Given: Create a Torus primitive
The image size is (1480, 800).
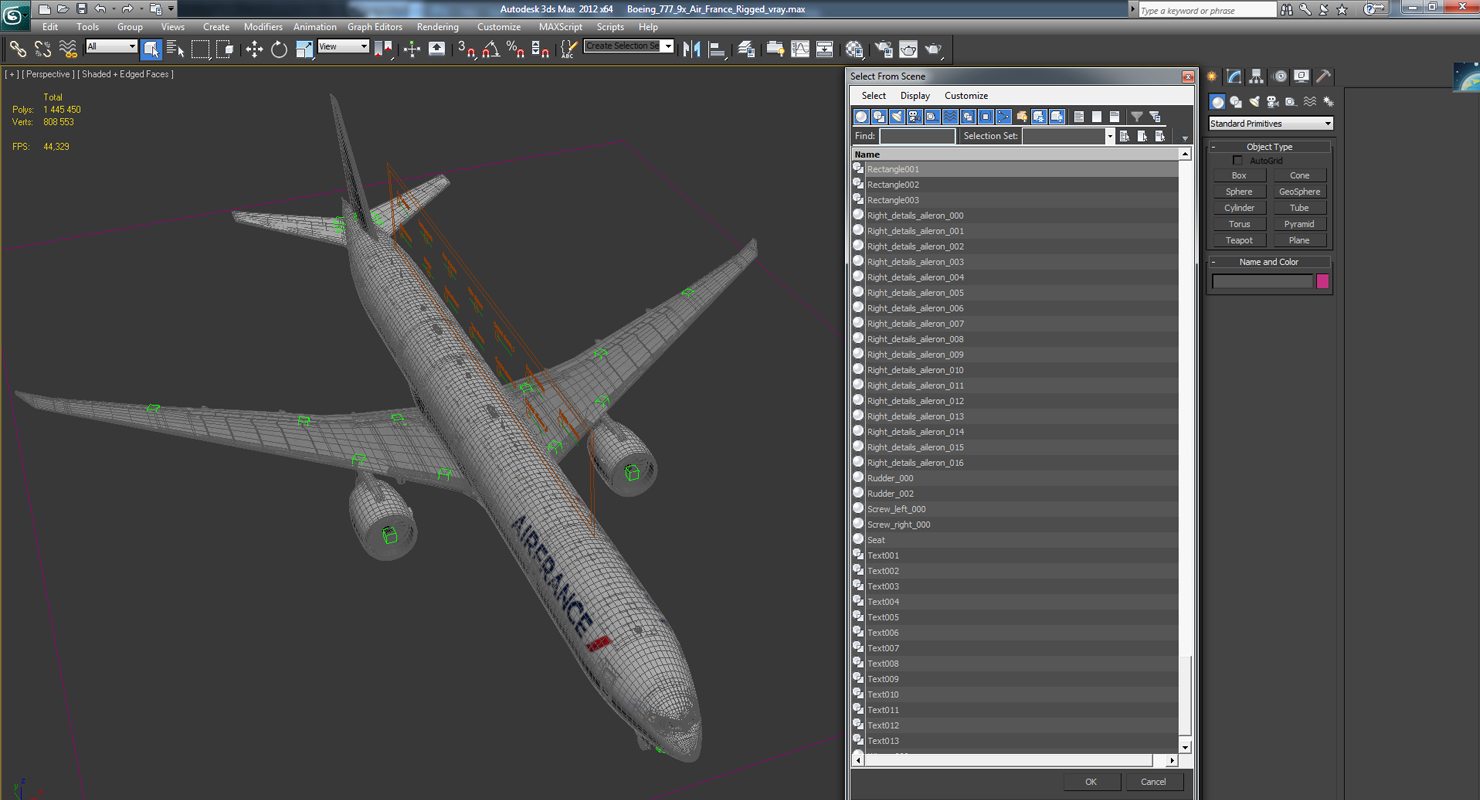Looking at the screenshot, I should tap(1239, 224).
